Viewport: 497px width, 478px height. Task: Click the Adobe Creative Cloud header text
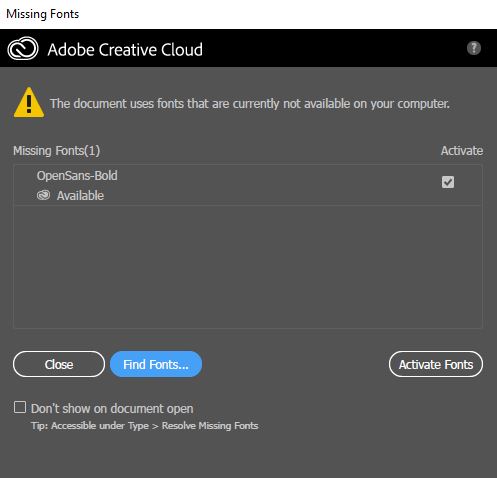pos(125,49)
